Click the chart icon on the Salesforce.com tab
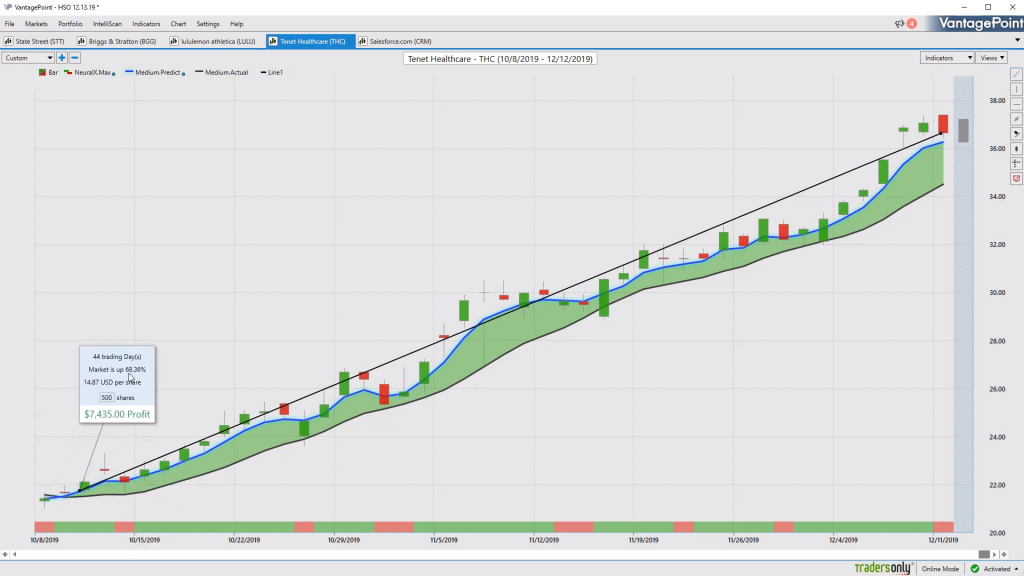Screen dimensions: 1024x576 point(362,41)
